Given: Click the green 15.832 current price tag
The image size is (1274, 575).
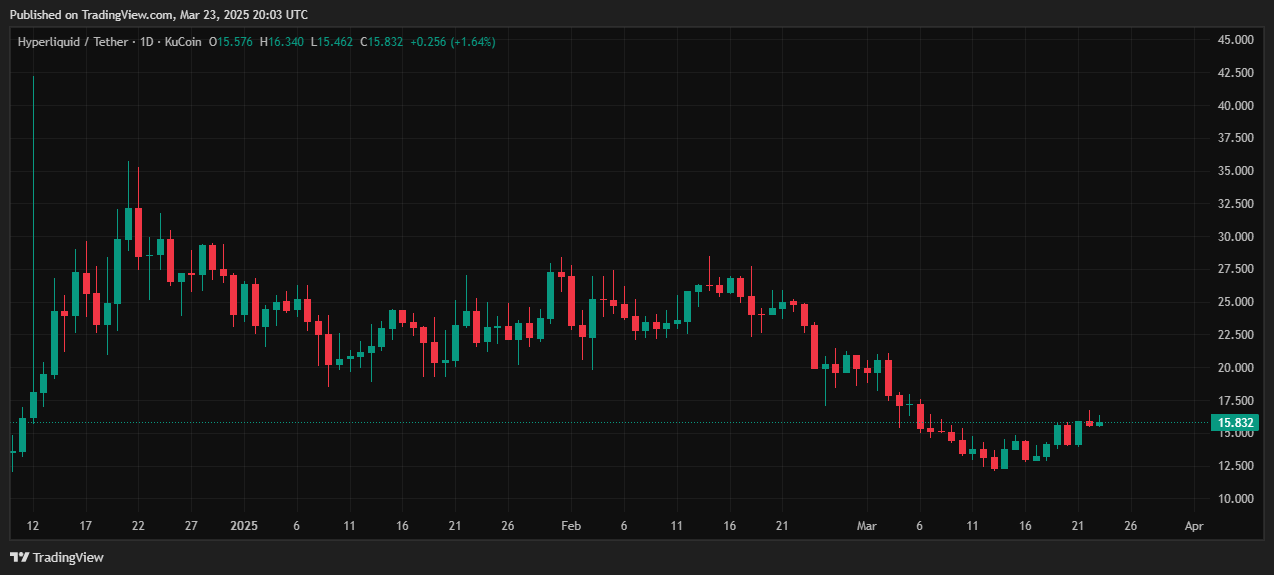Looking at the screenshot, I should pos(1235,423).
